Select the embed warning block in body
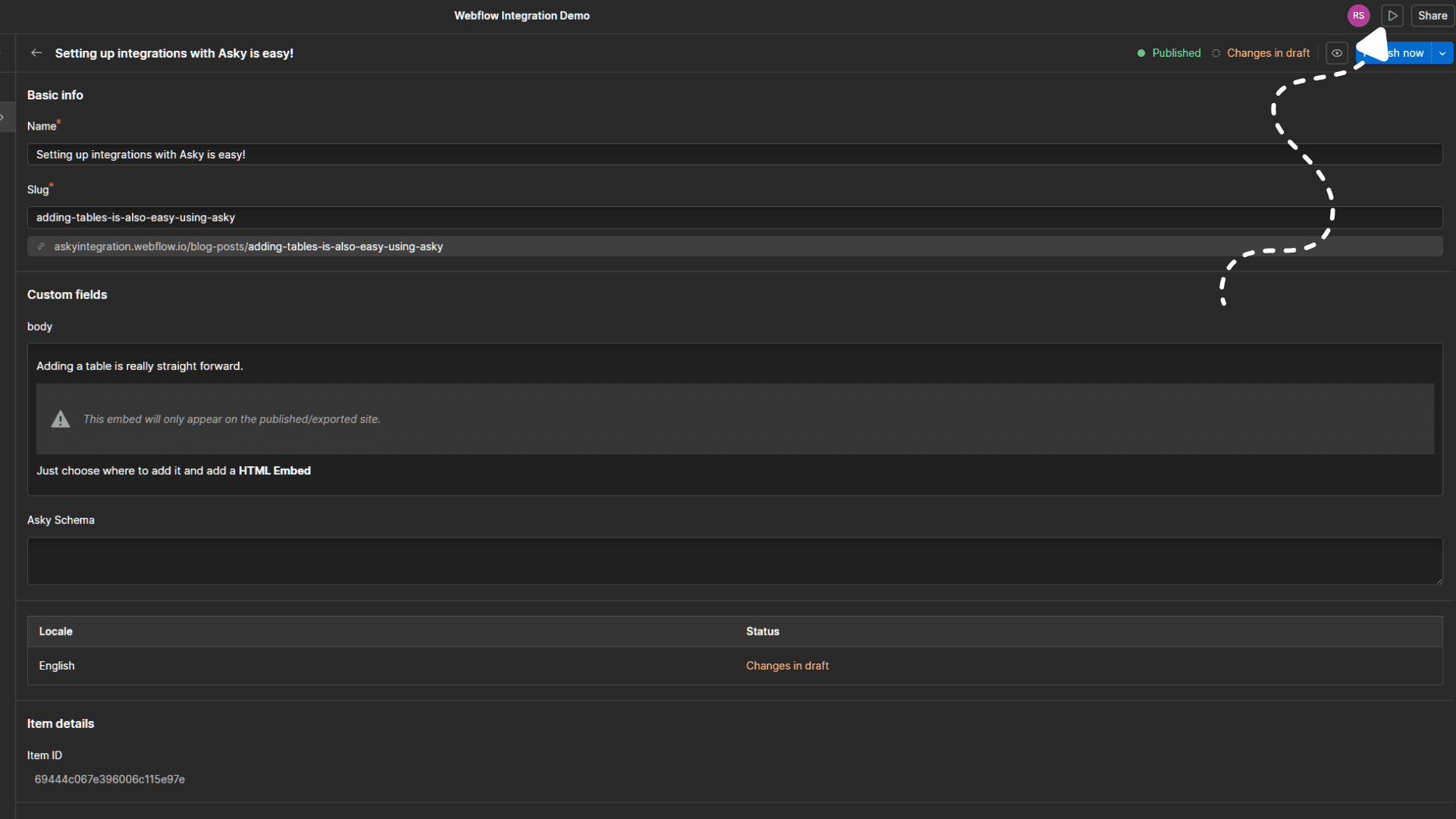Screen dimensions: 1456x819 (x=735, y=419)
